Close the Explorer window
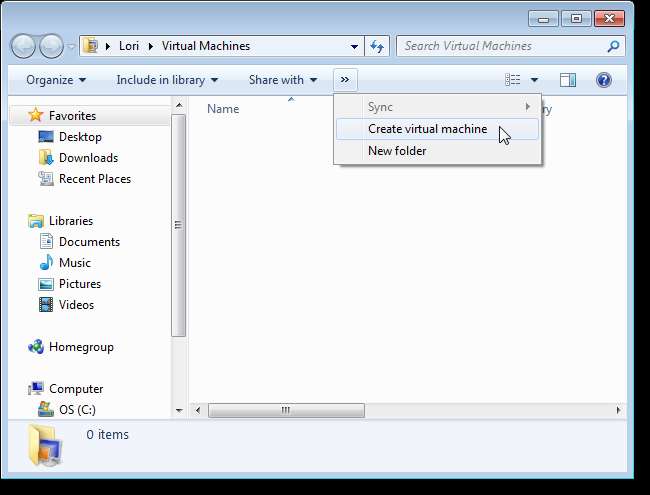This screenshot has height=495, width=650. click(x=609, y=19)
